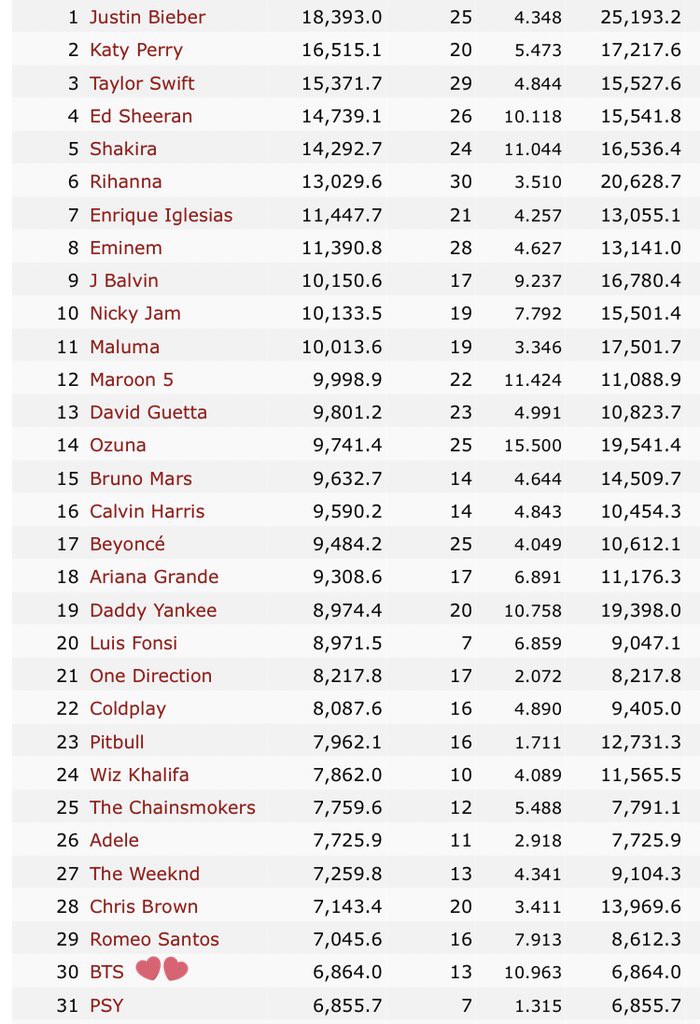
Task: Click the Enrique Iglesias link
Action: pyautogui.click(x=161, y=215)
